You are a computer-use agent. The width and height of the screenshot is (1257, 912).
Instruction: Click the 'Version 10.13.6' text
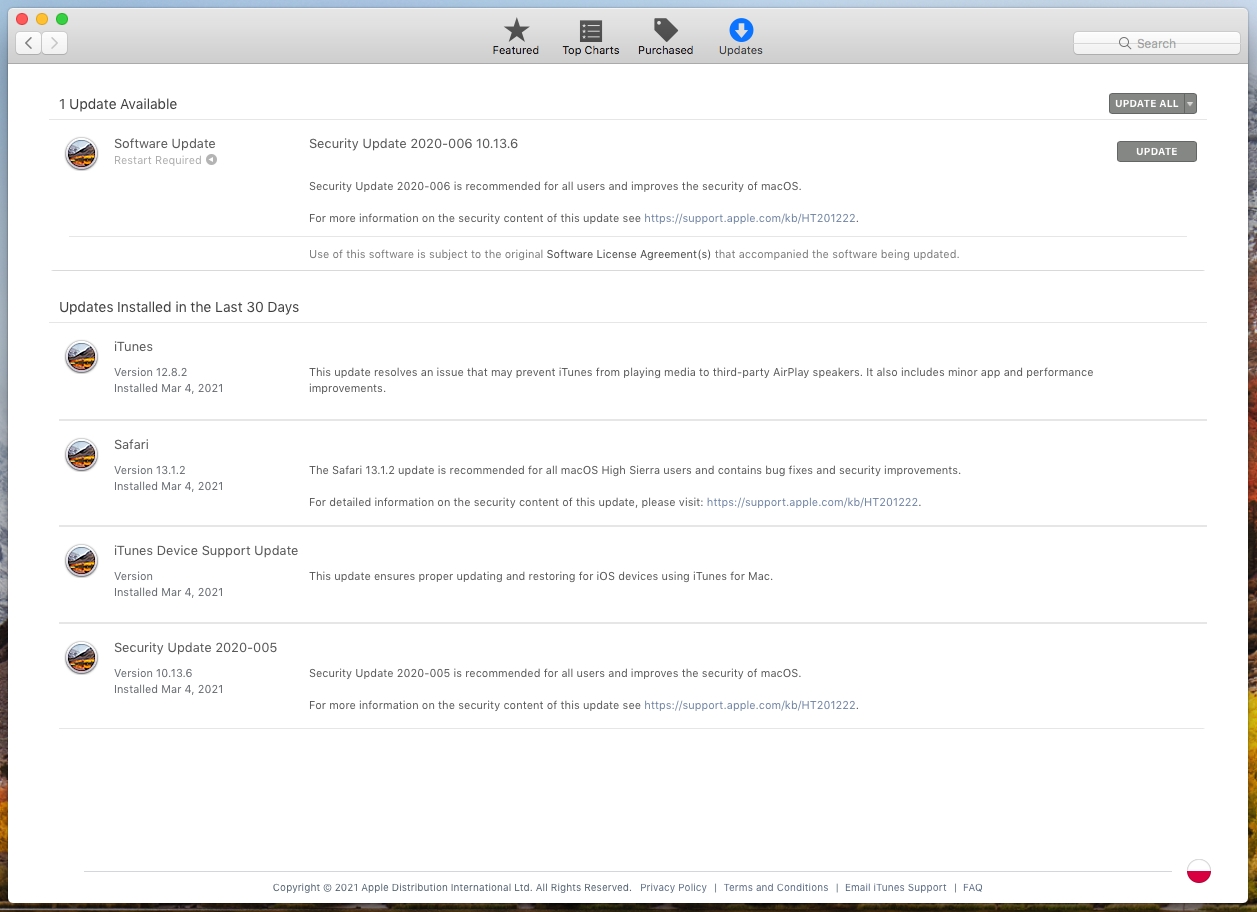point(153,673)
